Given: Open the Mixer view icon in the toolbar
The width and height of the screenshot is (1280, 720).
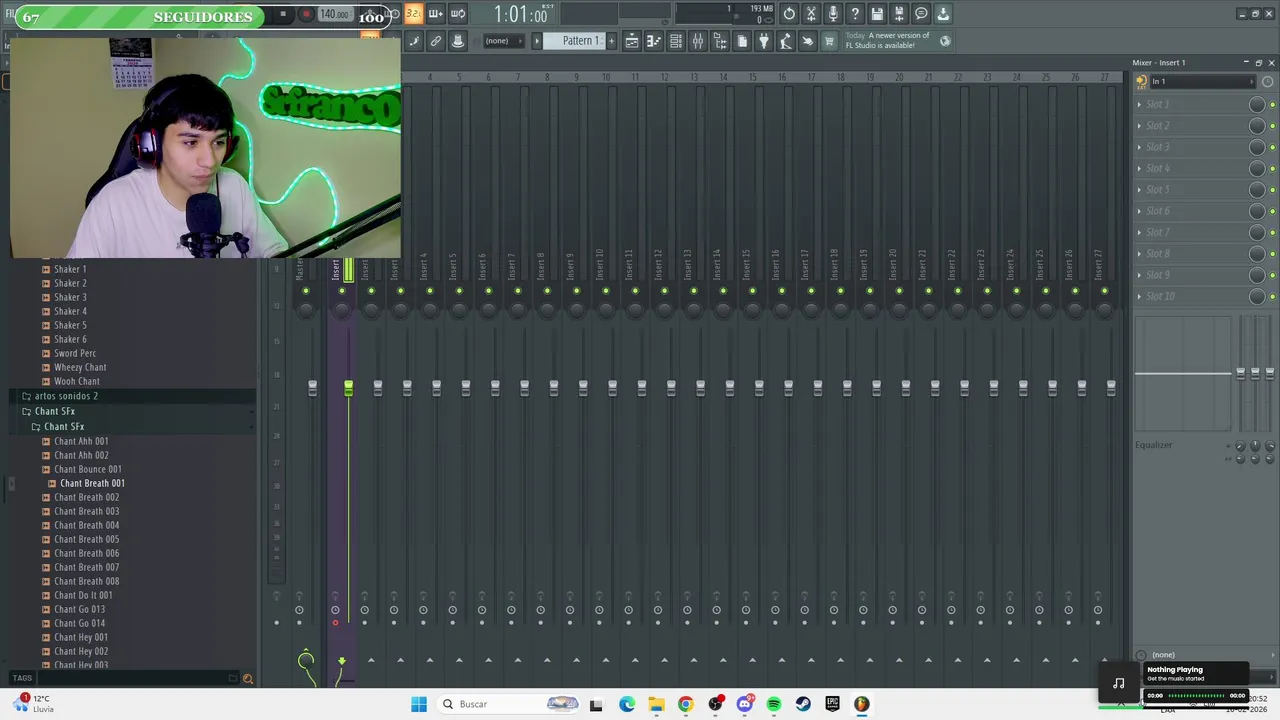Looking at the screenshot, I should 698,41.
